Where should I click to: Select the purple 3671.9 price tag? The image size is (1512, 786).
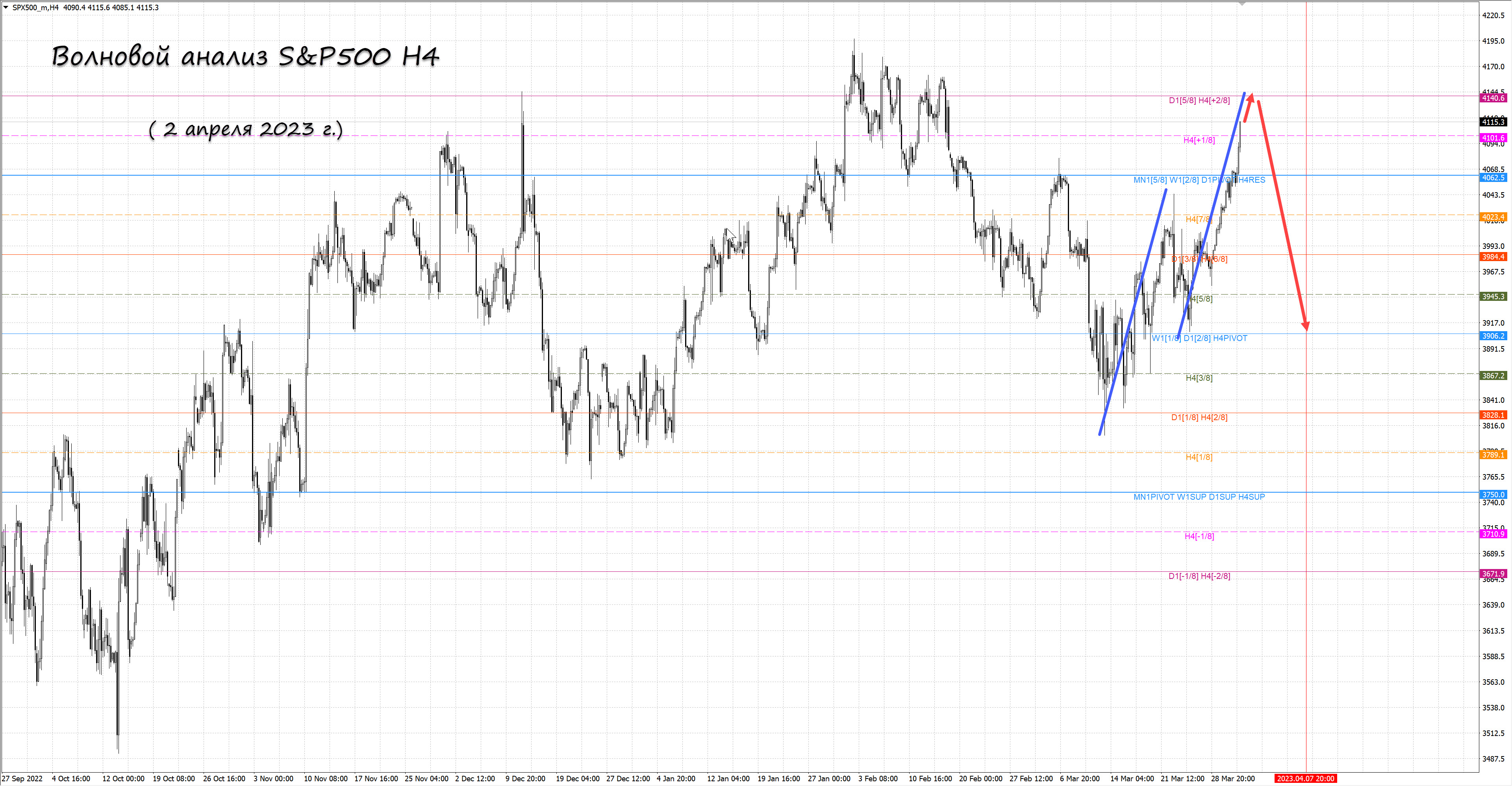[1493, 573]
